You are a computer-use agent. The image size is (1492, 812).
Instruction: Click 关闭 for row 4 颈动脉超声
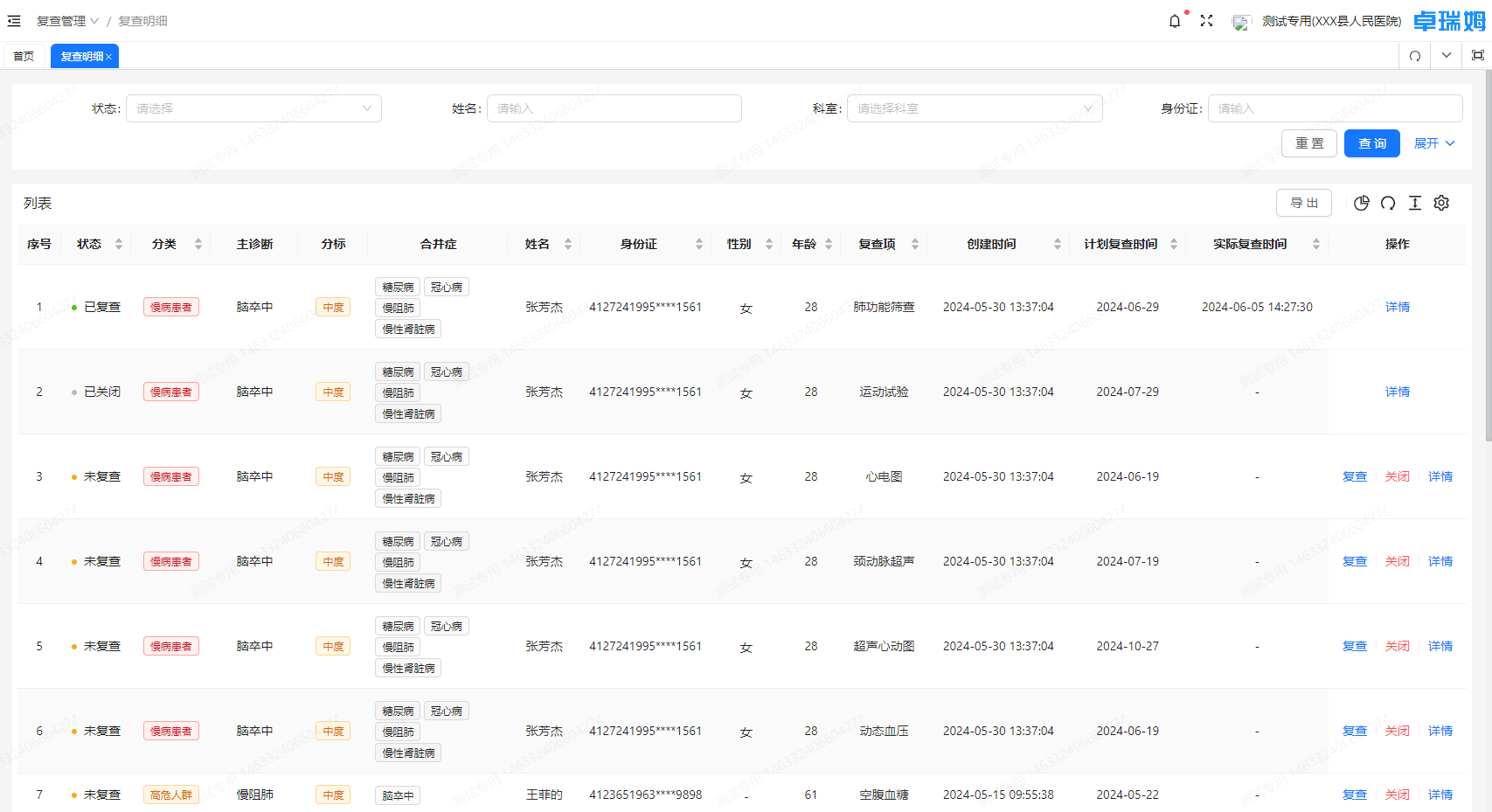pyautogui.click(x=1398, y=561)
